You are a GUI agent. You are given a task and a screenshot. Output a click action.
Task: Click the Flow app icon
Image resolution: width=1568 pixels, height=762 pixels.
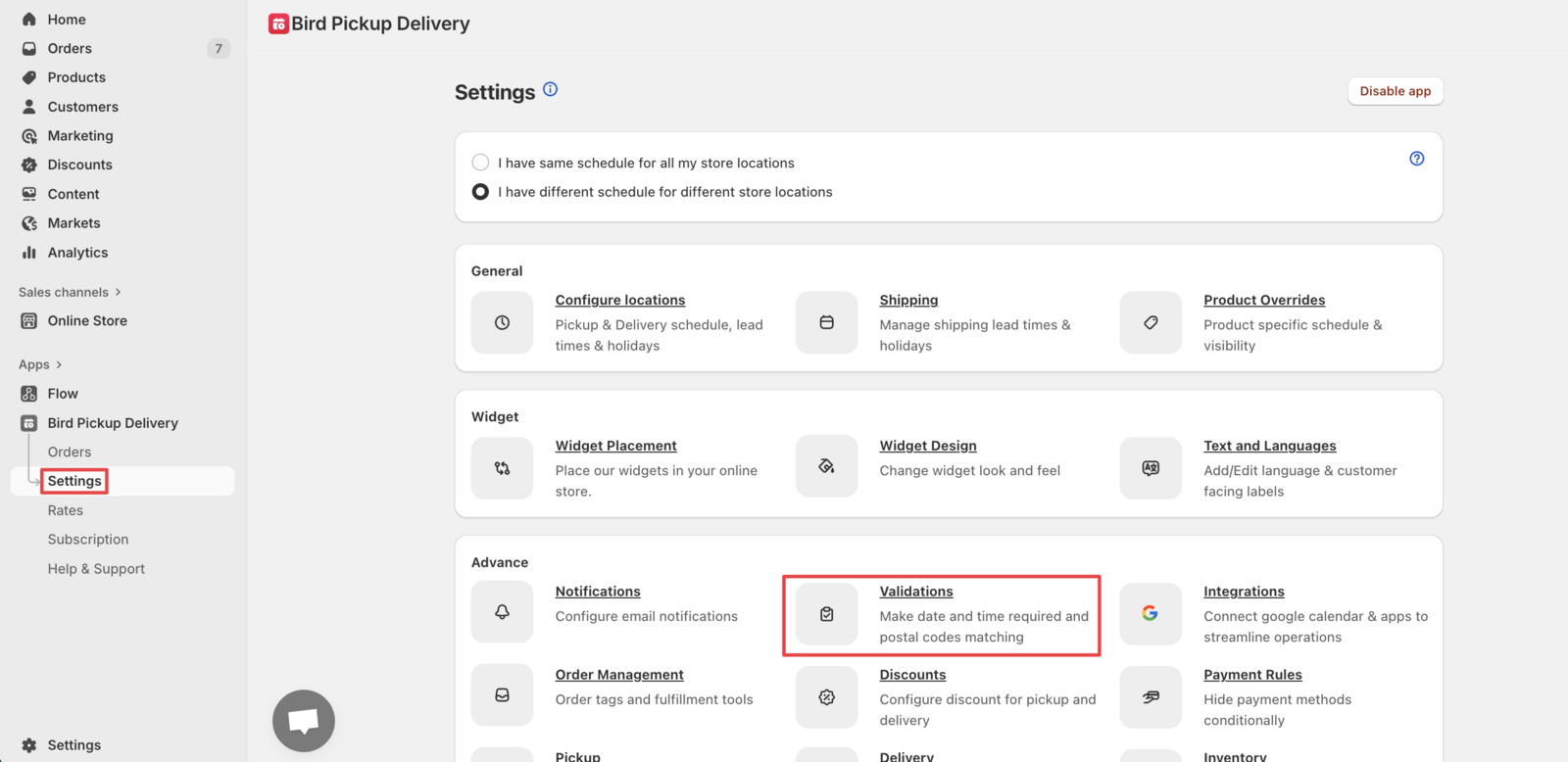point(29,394)
